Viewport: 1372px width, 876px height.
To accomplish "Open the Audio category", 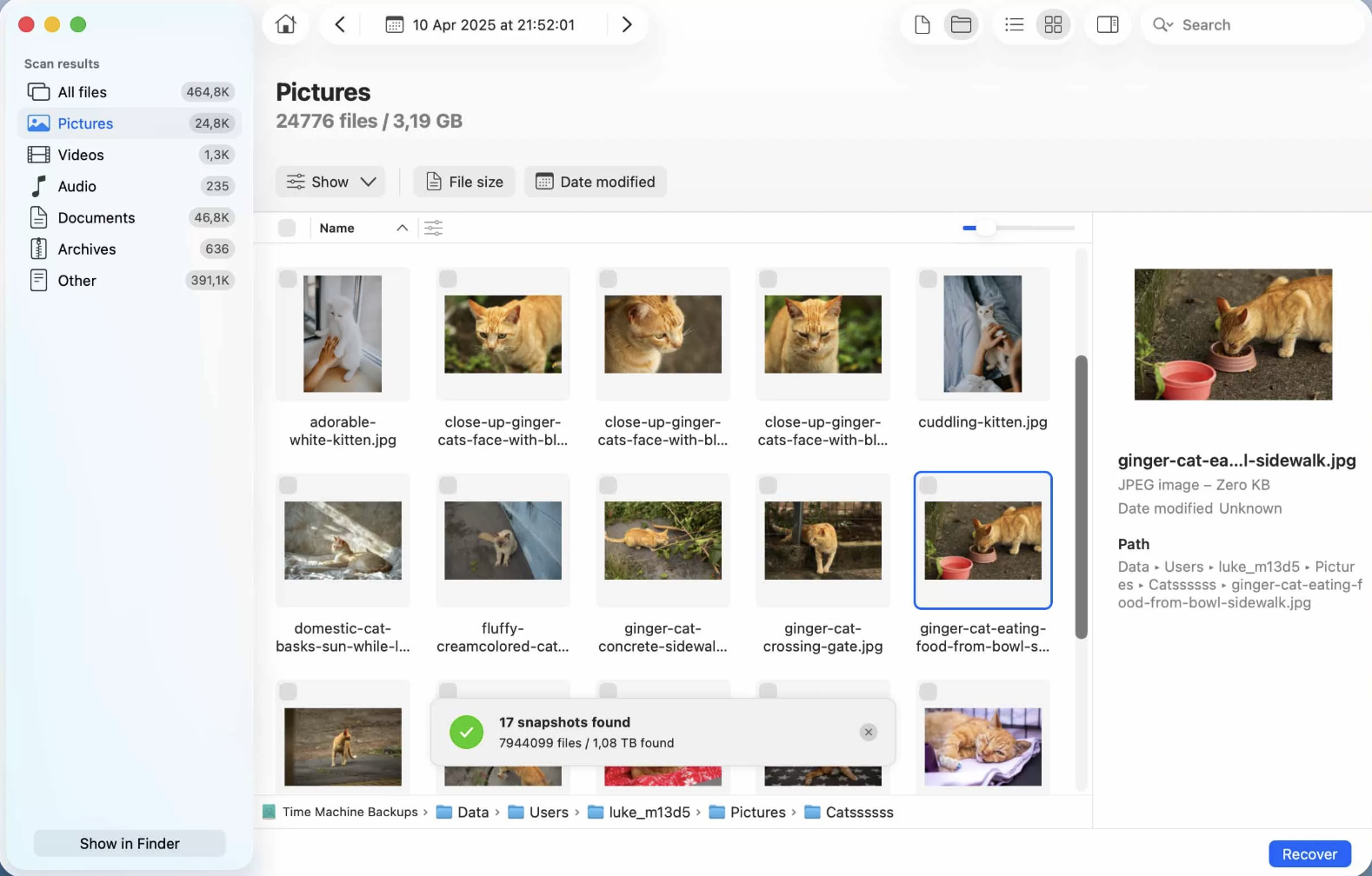I will (x=130, y=186).
